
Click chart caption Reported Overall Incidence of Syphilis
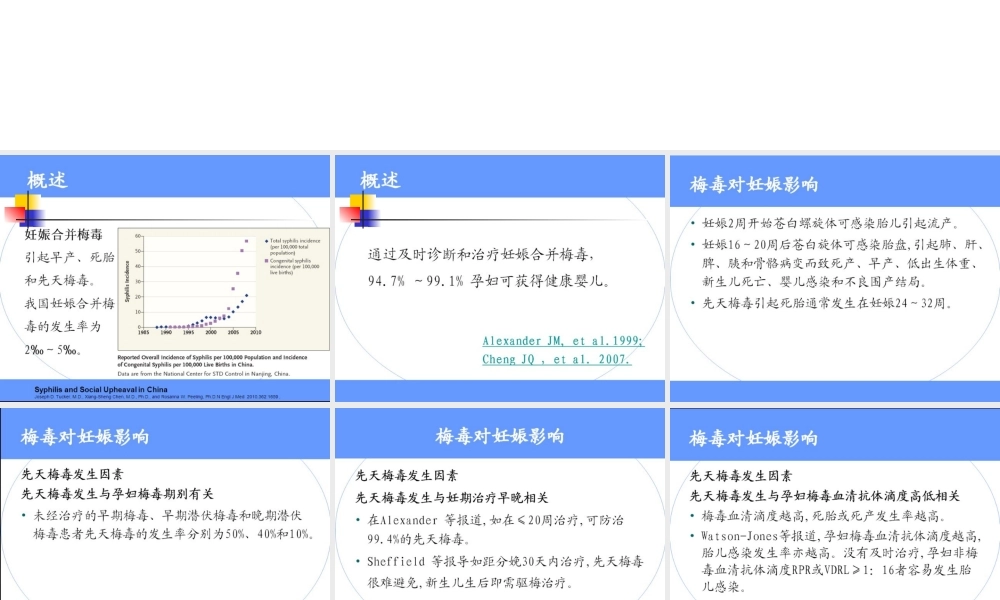(x=212, y=361)
